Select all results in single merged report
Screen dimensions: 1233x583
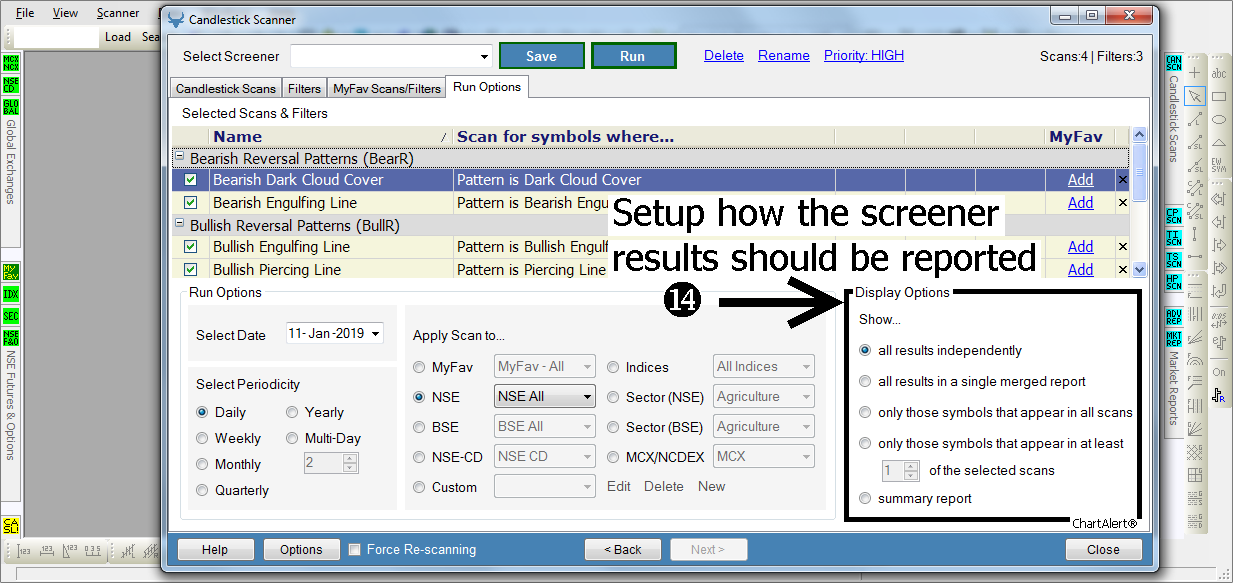865,381
